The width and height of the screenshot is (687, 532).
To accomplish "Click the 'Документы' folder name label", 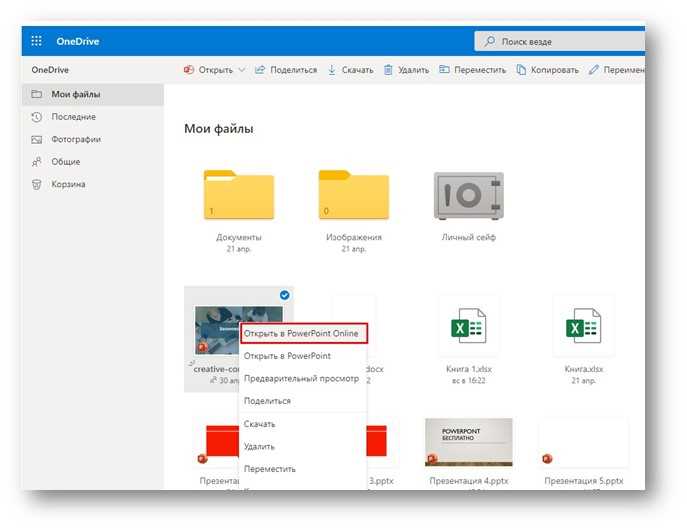I will click(x=239, y=237).
